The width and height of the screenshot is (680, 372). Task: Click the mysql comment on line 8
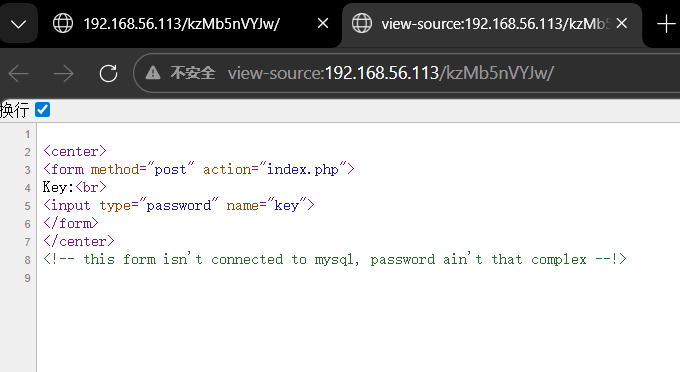click(x=335, y=260)
